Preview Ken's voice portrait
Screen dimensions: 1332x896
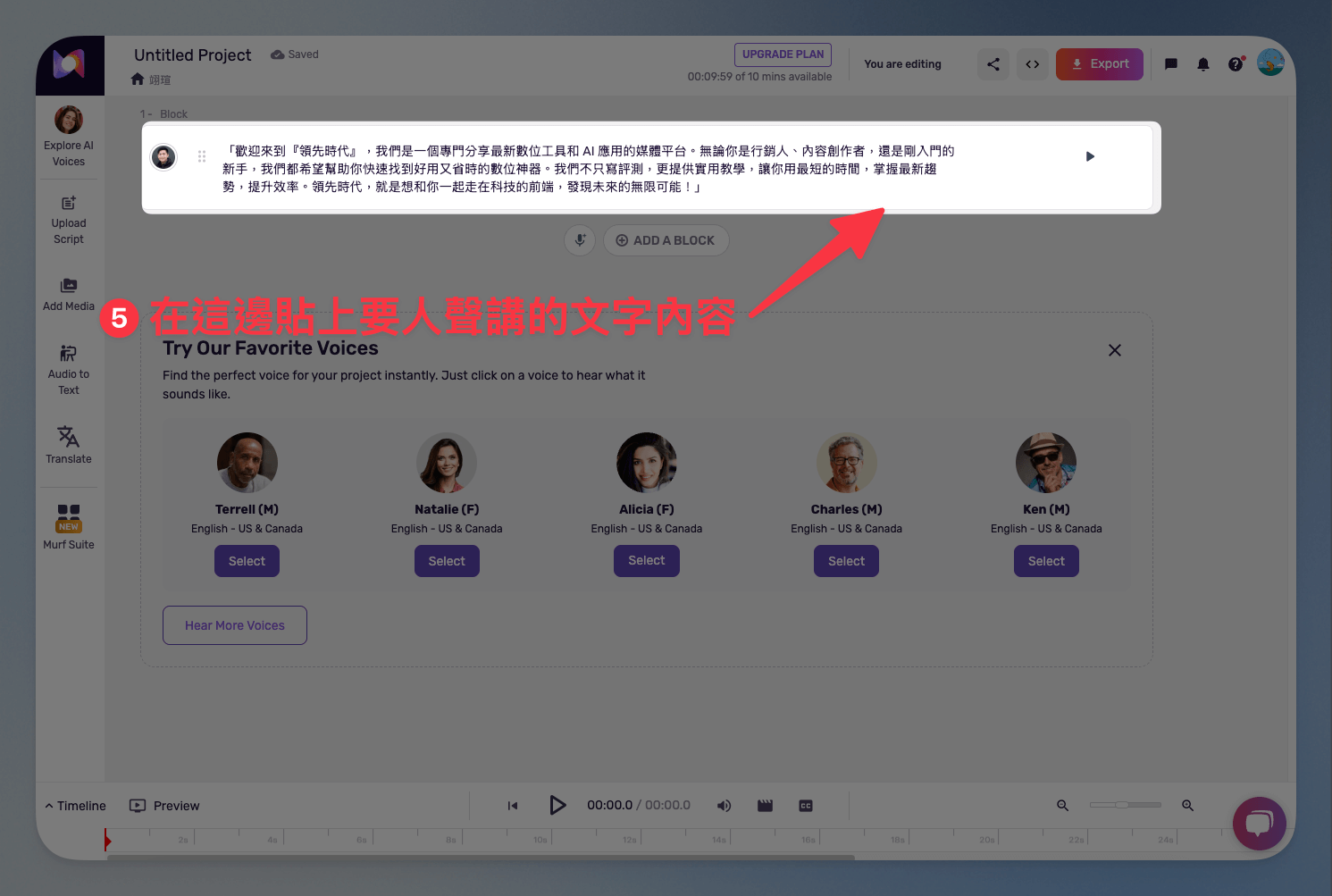1046,463
